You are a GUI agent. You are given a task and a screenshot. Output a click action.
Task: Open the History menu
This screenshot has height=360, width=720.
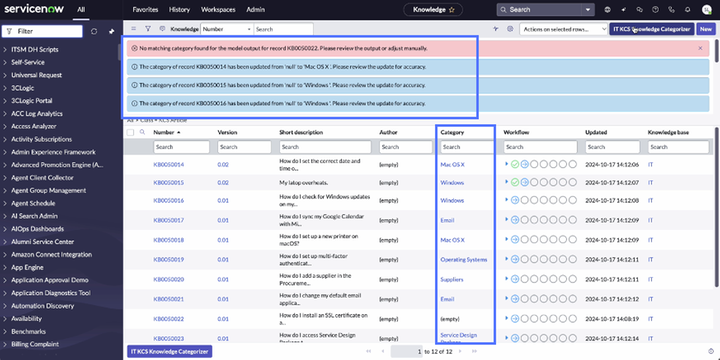pyautogui.click(x=179, y=9)
